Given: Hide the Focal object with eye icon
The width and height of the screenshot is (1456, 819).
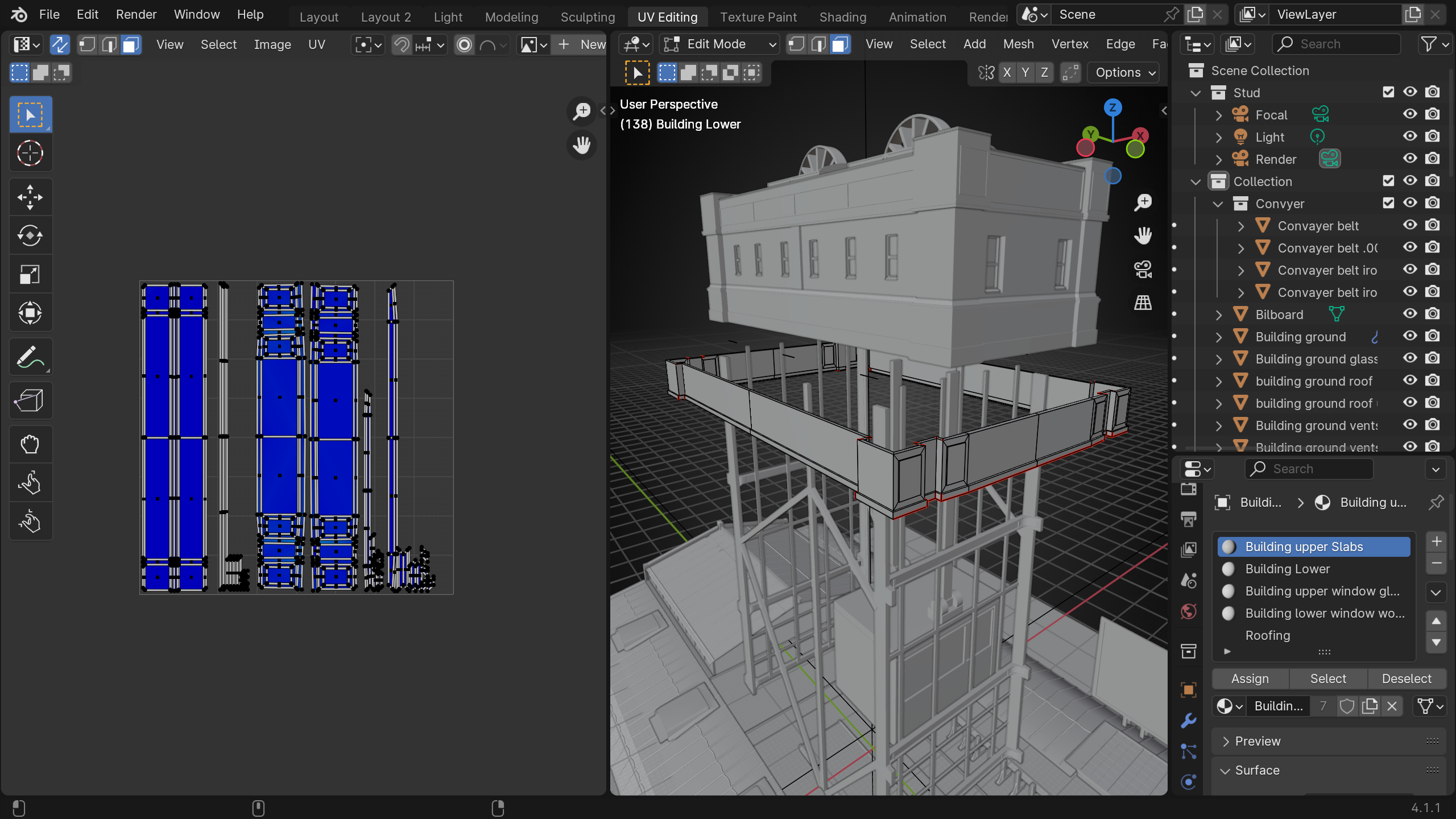Looking at the screenshot, I should pyautogui.click(x=1410, y=114).
